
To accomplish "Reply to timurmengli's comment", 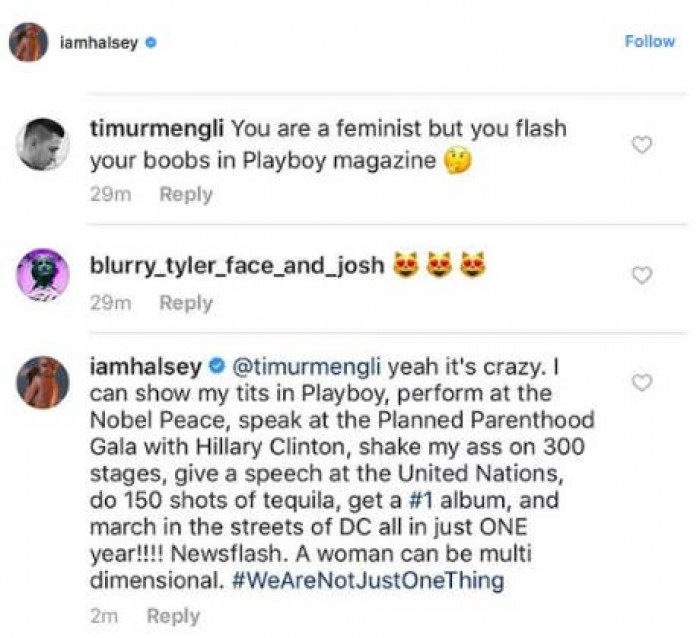I will (185, 194).
